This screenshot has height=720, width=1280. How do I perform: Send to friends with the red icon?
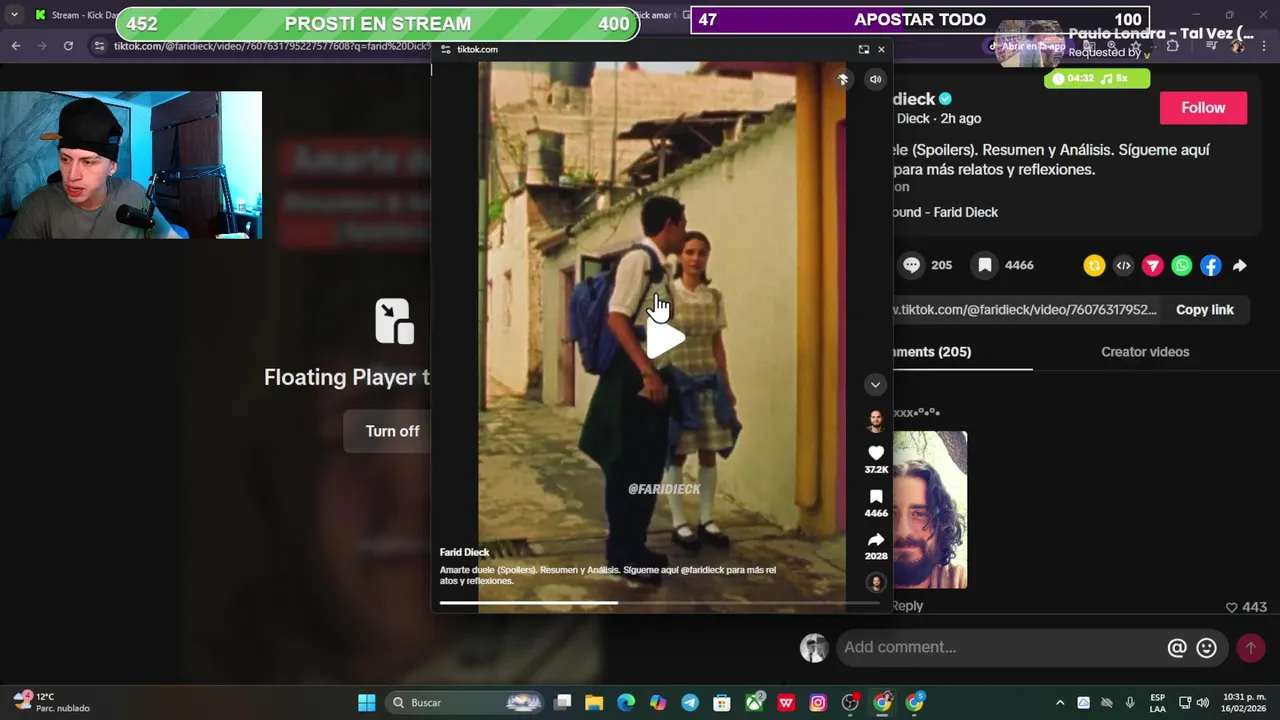click(1153, 265)
